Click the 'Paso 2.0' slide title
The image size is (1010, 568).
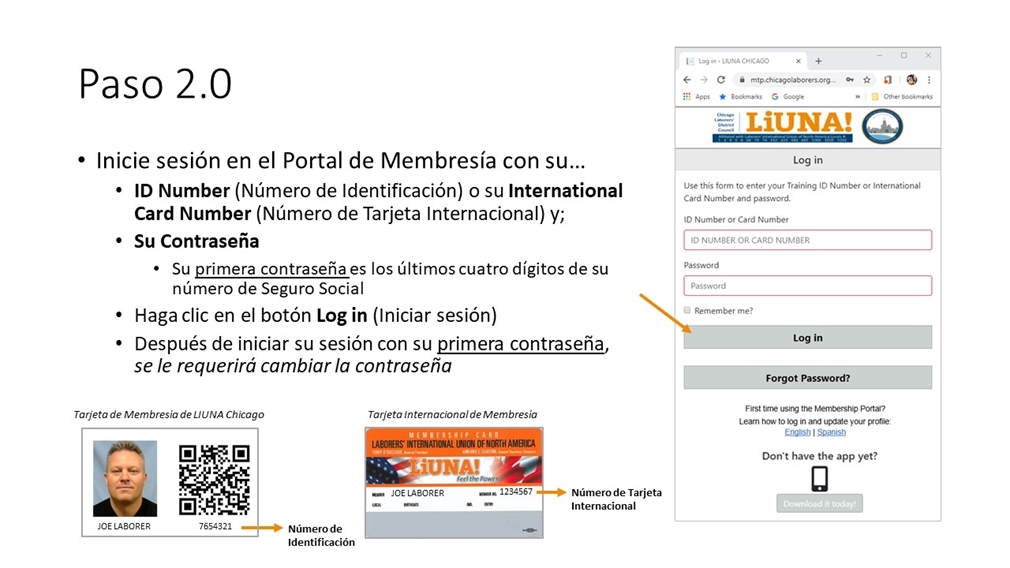(x=155, y=84)
